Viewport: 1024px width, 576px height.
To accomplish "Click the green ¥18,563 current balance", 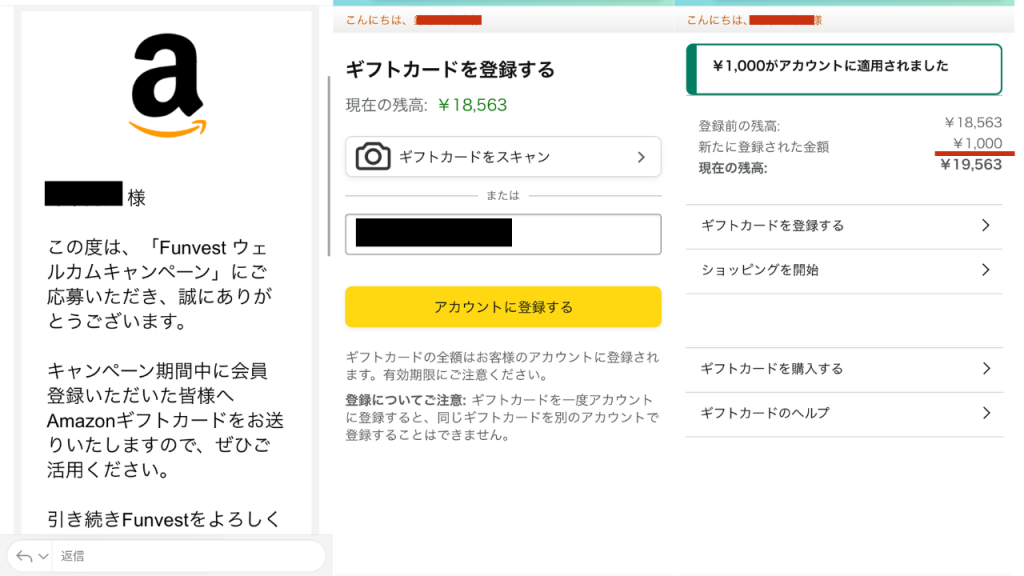I will click(472, 104).
